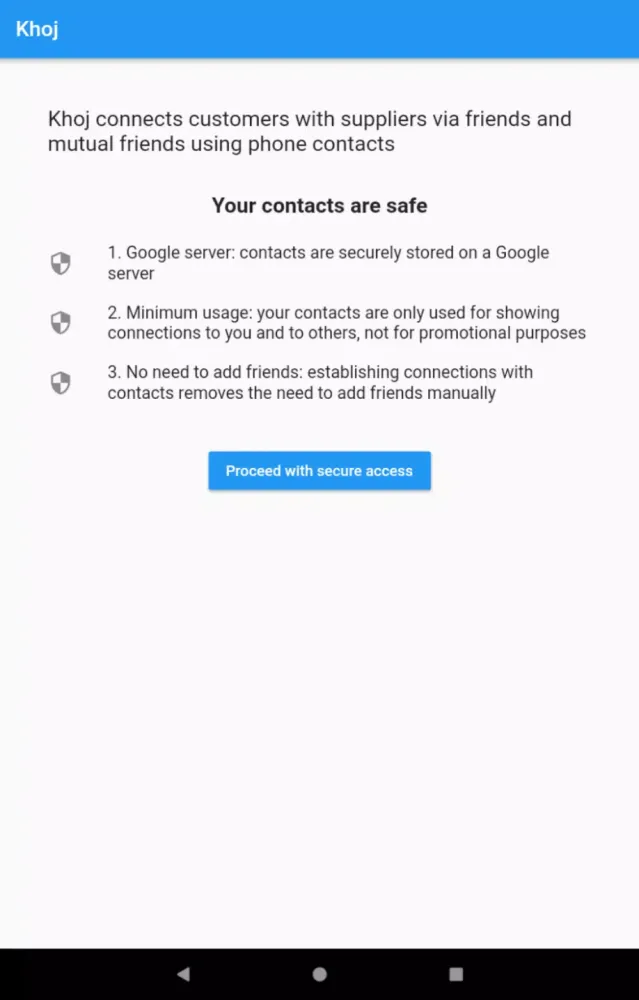The height and width of the screenshot is (1000, 639).
Task: Click the Google server contacts storage text
Action: click(x=328, y=253)
